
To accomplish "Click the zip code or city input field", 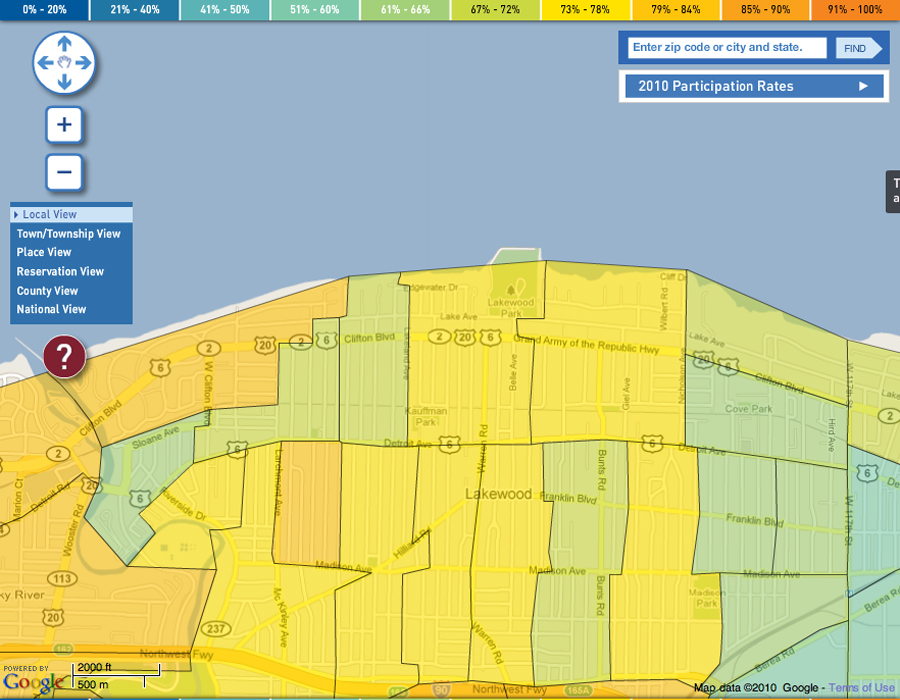I will (727, 47).
